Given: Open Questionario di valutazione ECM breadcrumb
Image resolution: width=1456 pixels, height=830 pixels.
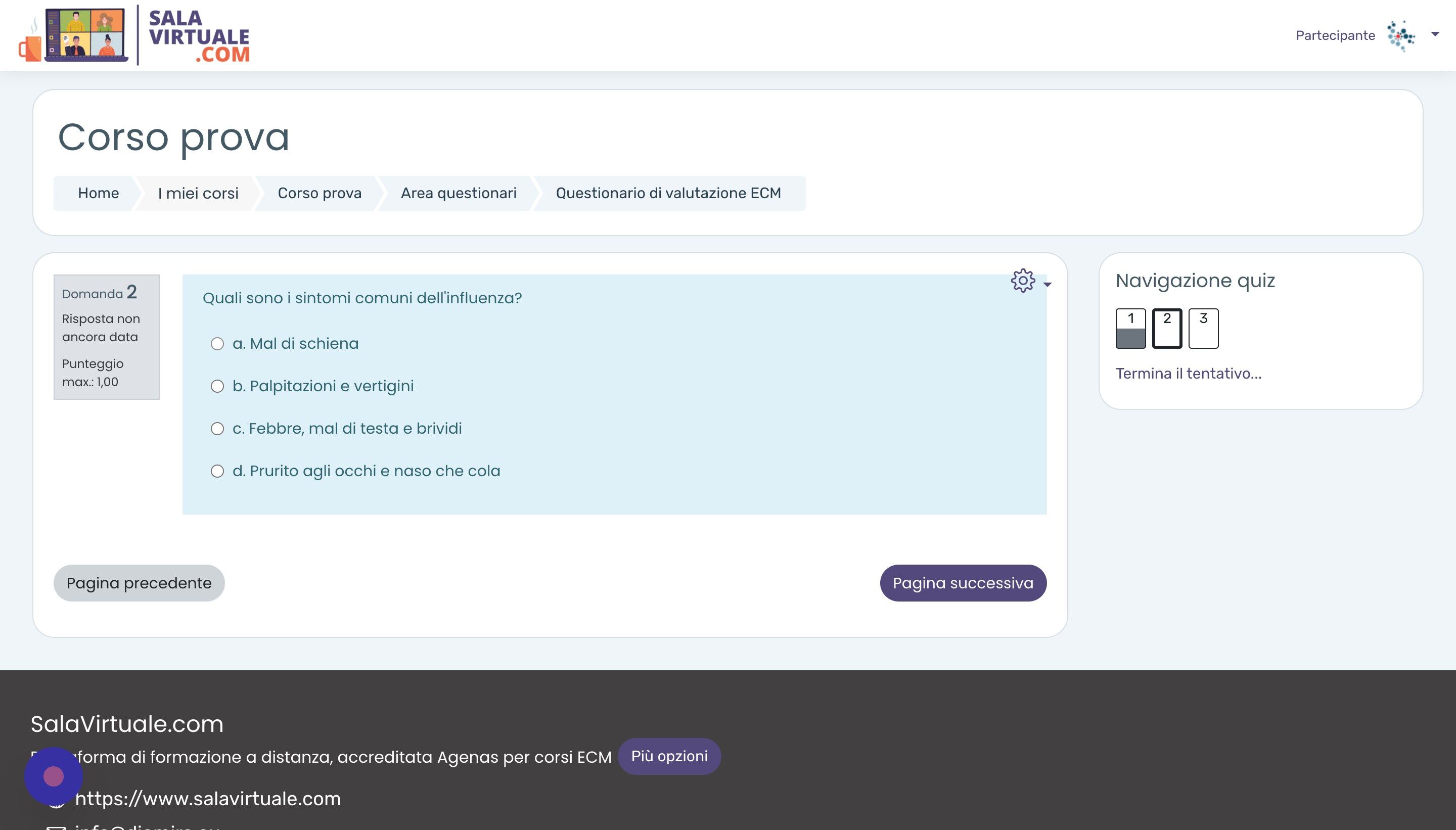Looking at the screenshot, I should point(668,193).
